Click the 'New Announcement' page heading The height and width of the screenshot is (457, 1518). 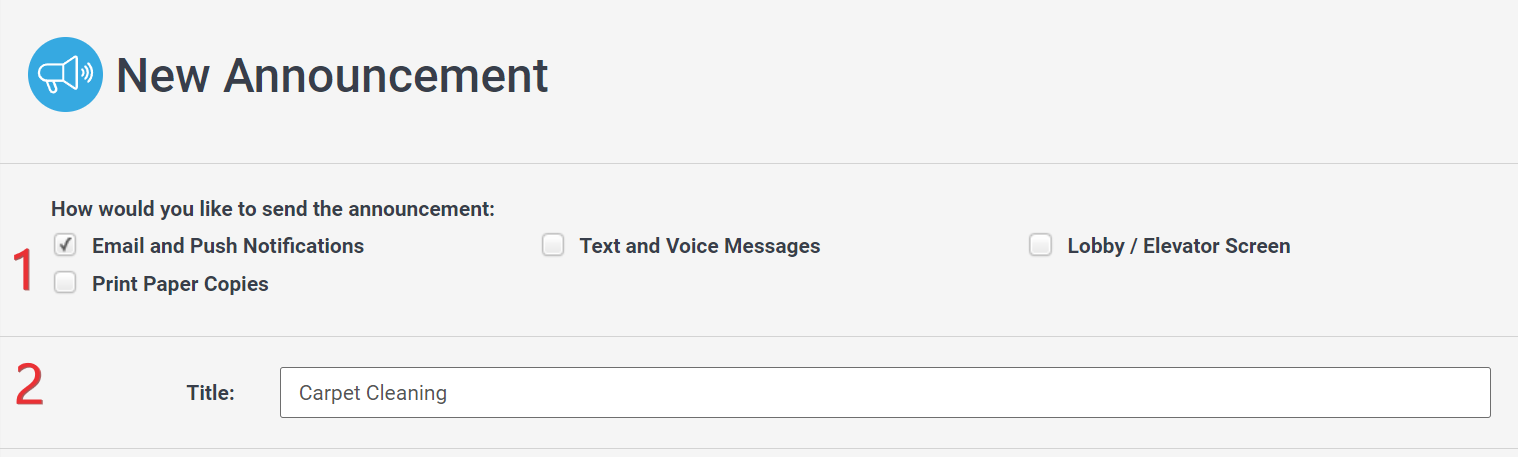coord(332,76)
